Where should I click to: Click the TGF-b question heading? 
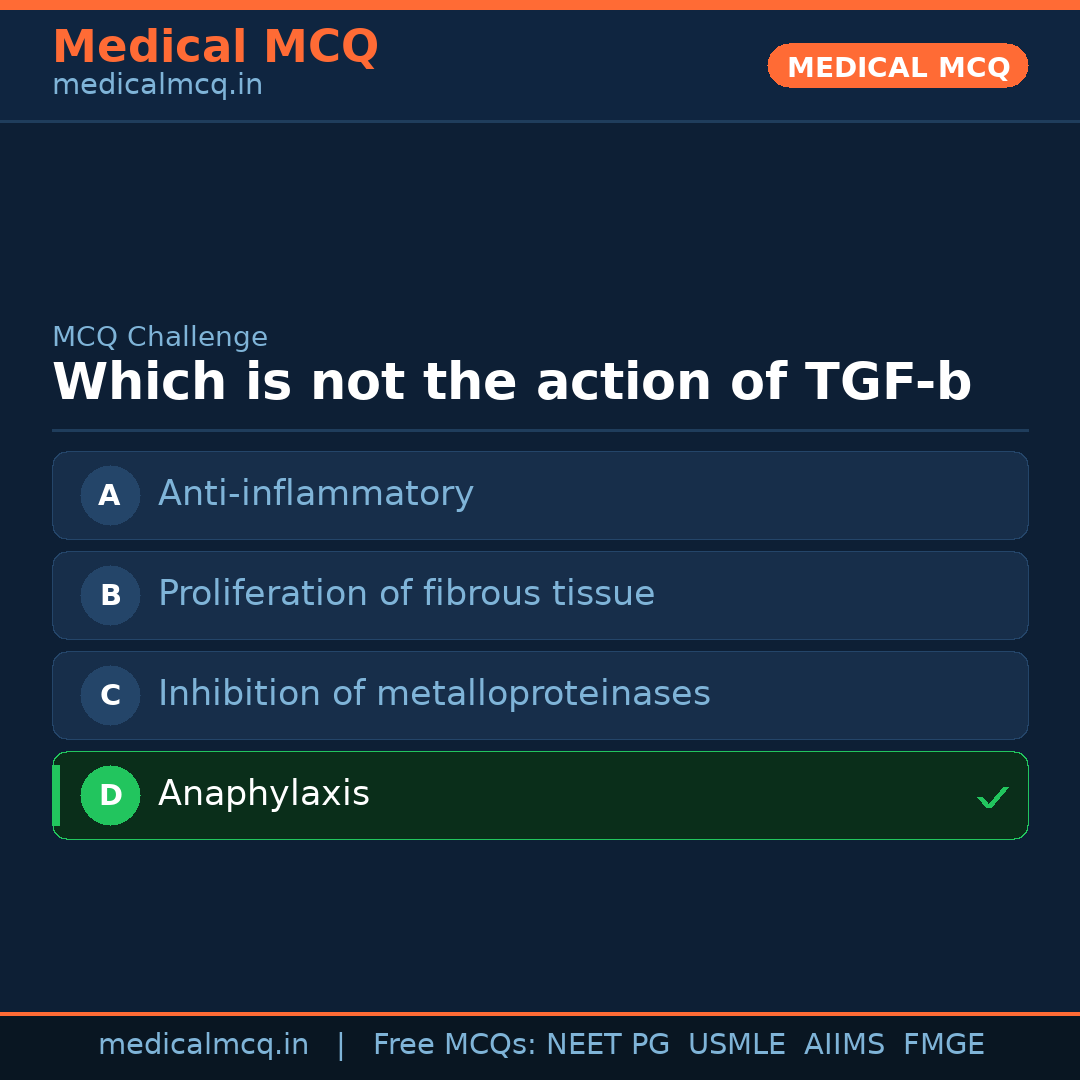[x=511, y=383]
